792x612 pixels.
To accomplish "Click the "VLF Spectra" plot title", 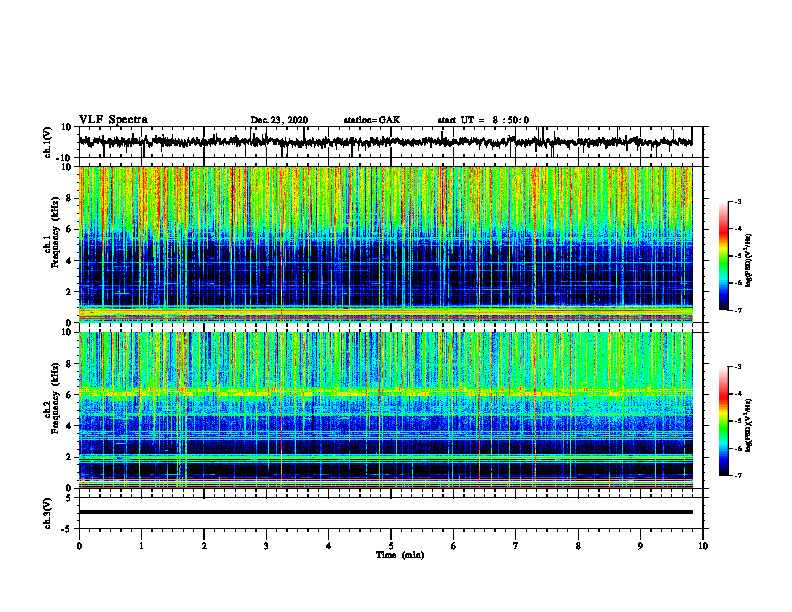I will [x=113, y=120].
